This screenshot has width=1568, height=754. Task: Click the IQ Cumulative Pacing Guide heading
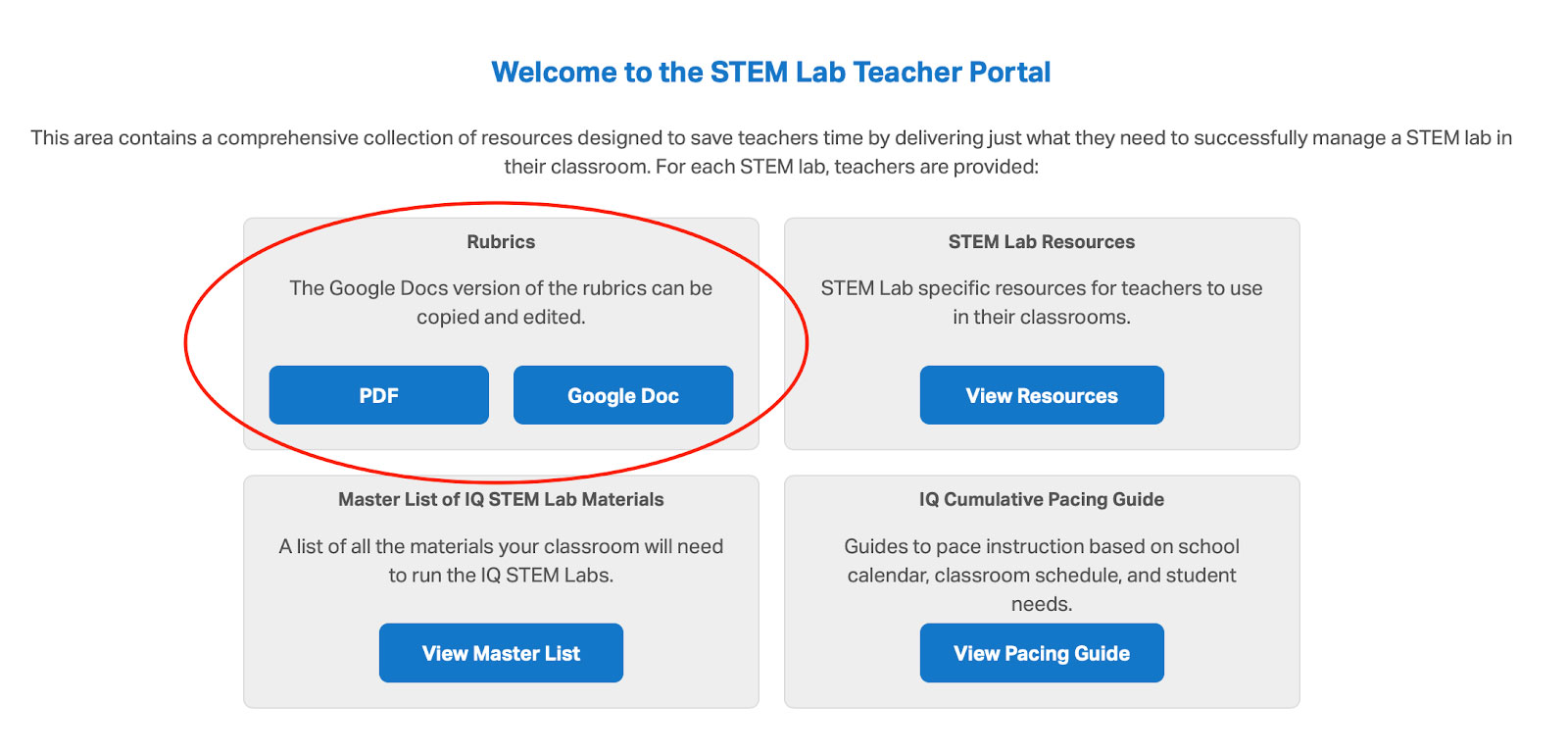[1042, 500]
